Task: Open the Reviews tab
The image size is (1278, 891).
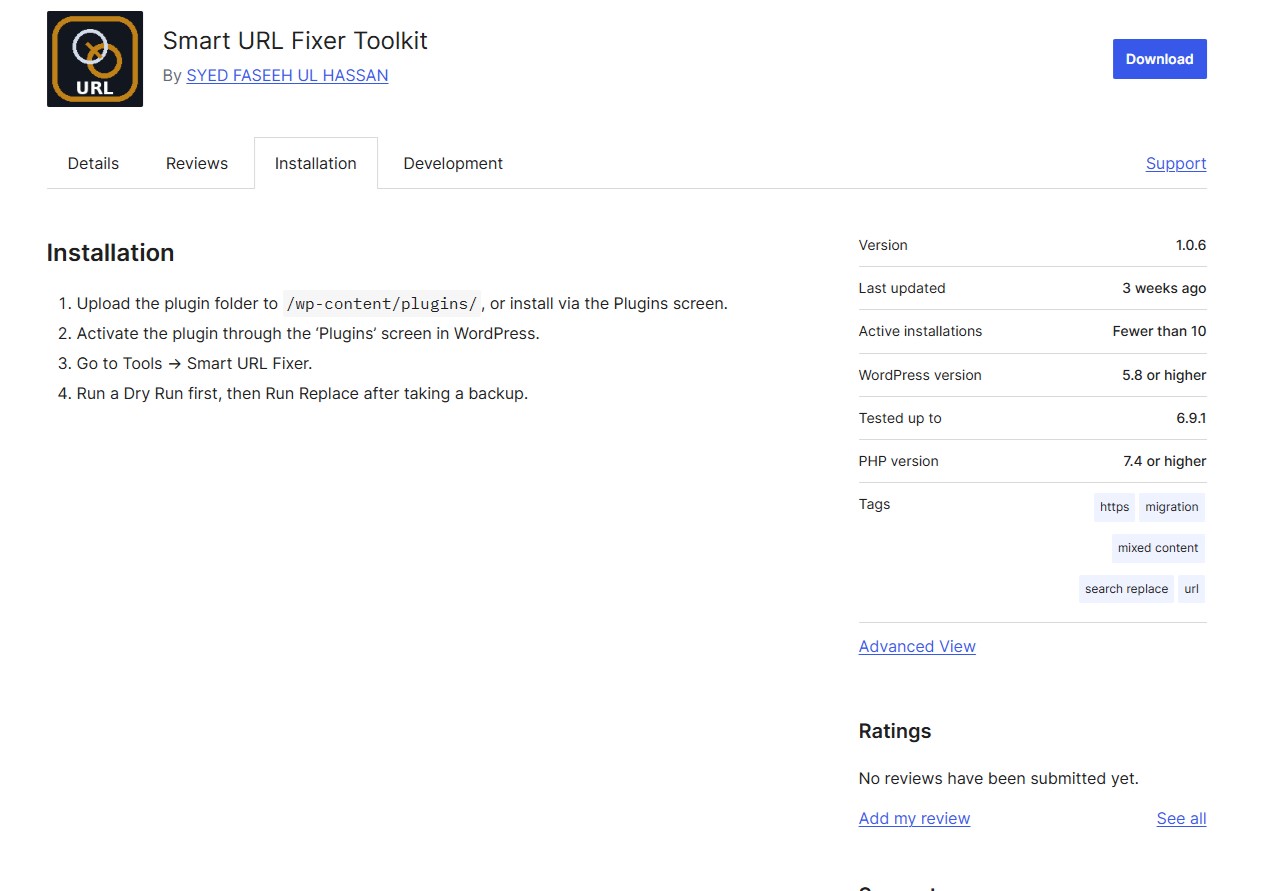Action: pyautogui.click(x=197, y=164)
